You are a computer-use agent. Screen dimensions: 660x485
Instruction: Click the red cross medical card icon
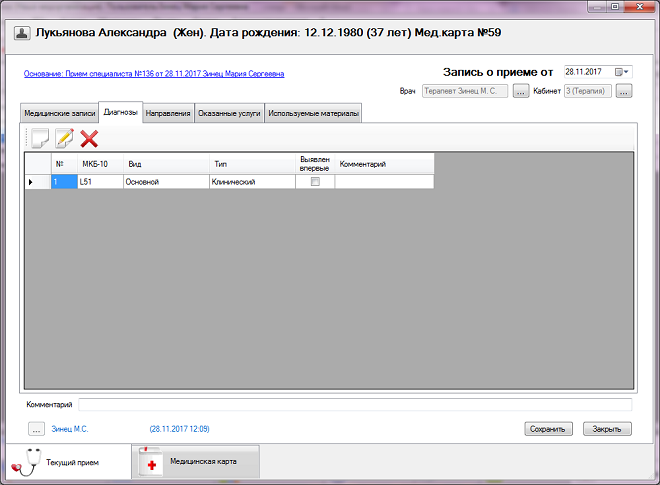click(151, 462)
